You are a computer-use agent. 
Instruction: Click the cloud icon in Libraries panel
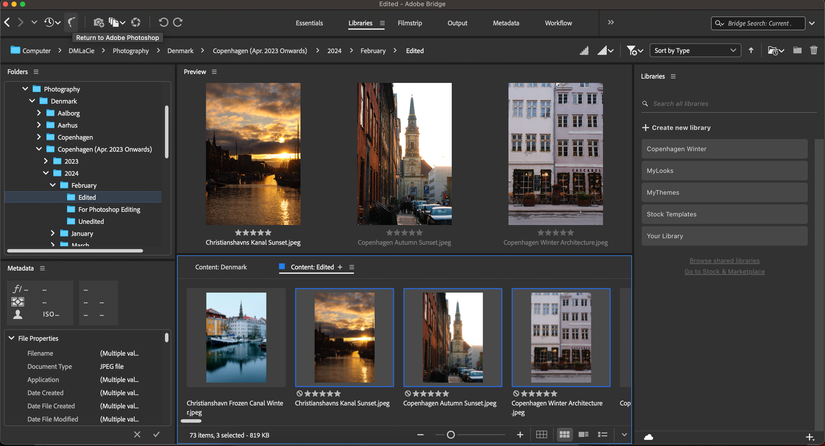point(648,437)
